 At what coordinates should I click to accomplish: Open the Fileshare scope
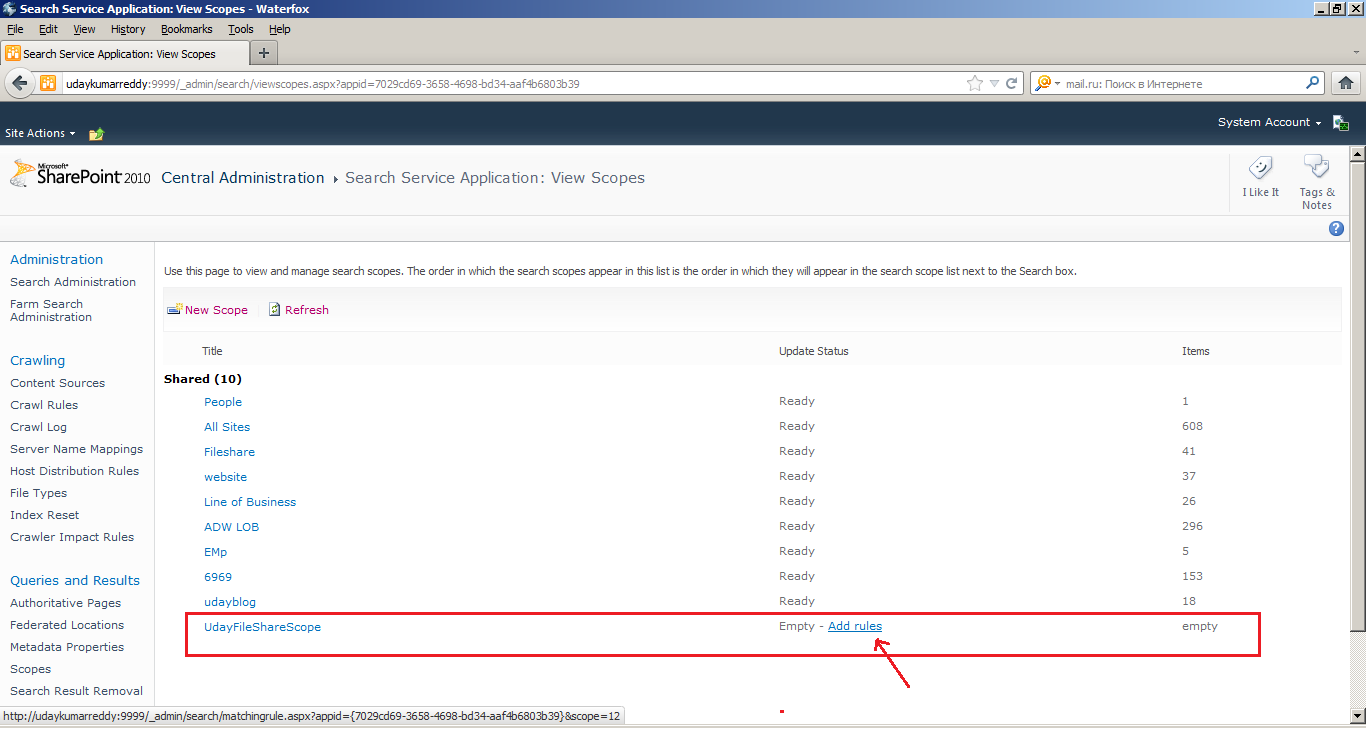[x=229, y=452]
